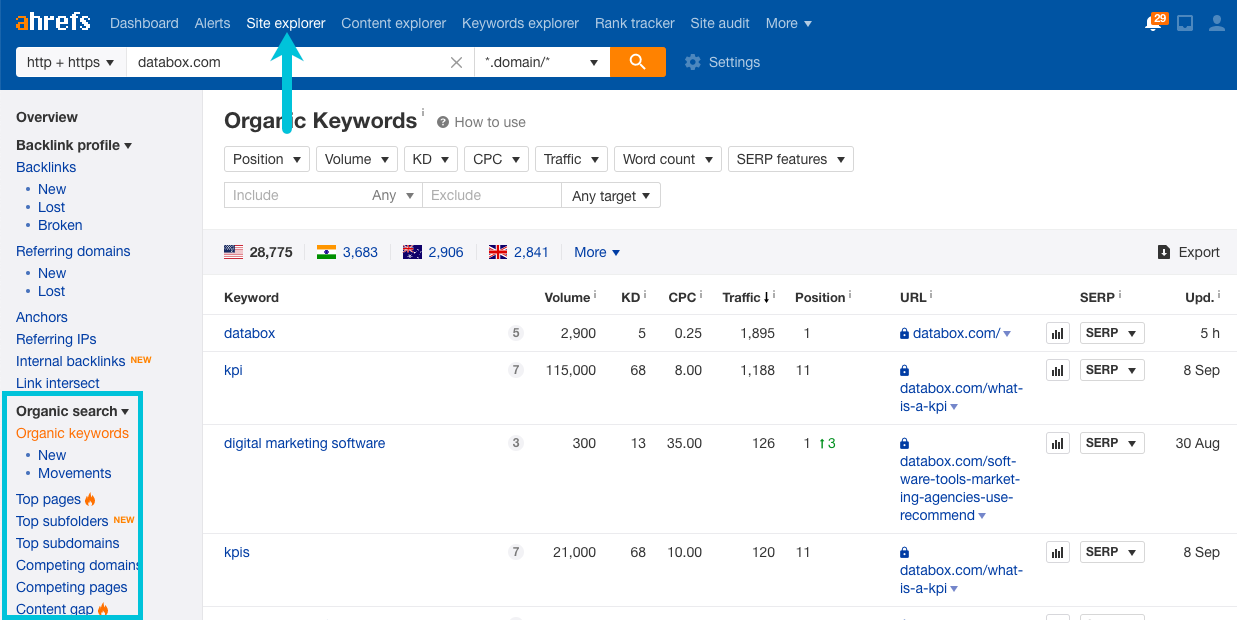The width and height of the screenshot is (1237, 620).
Task: Open Content explorer in top navigation
Action: (393, 23)
